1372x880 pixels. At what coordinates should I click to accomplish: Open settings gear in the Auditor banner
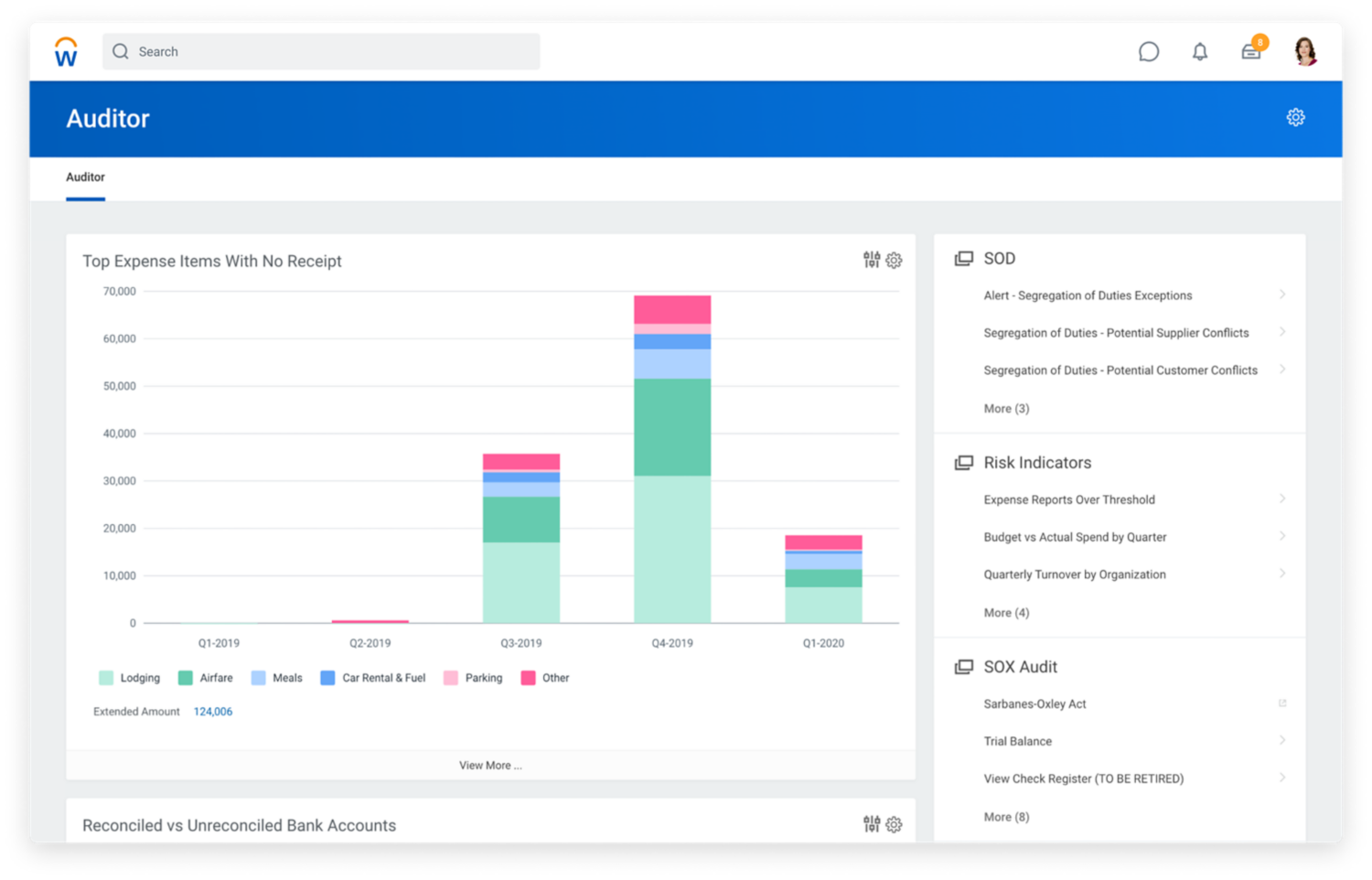tap(1295, 117)
